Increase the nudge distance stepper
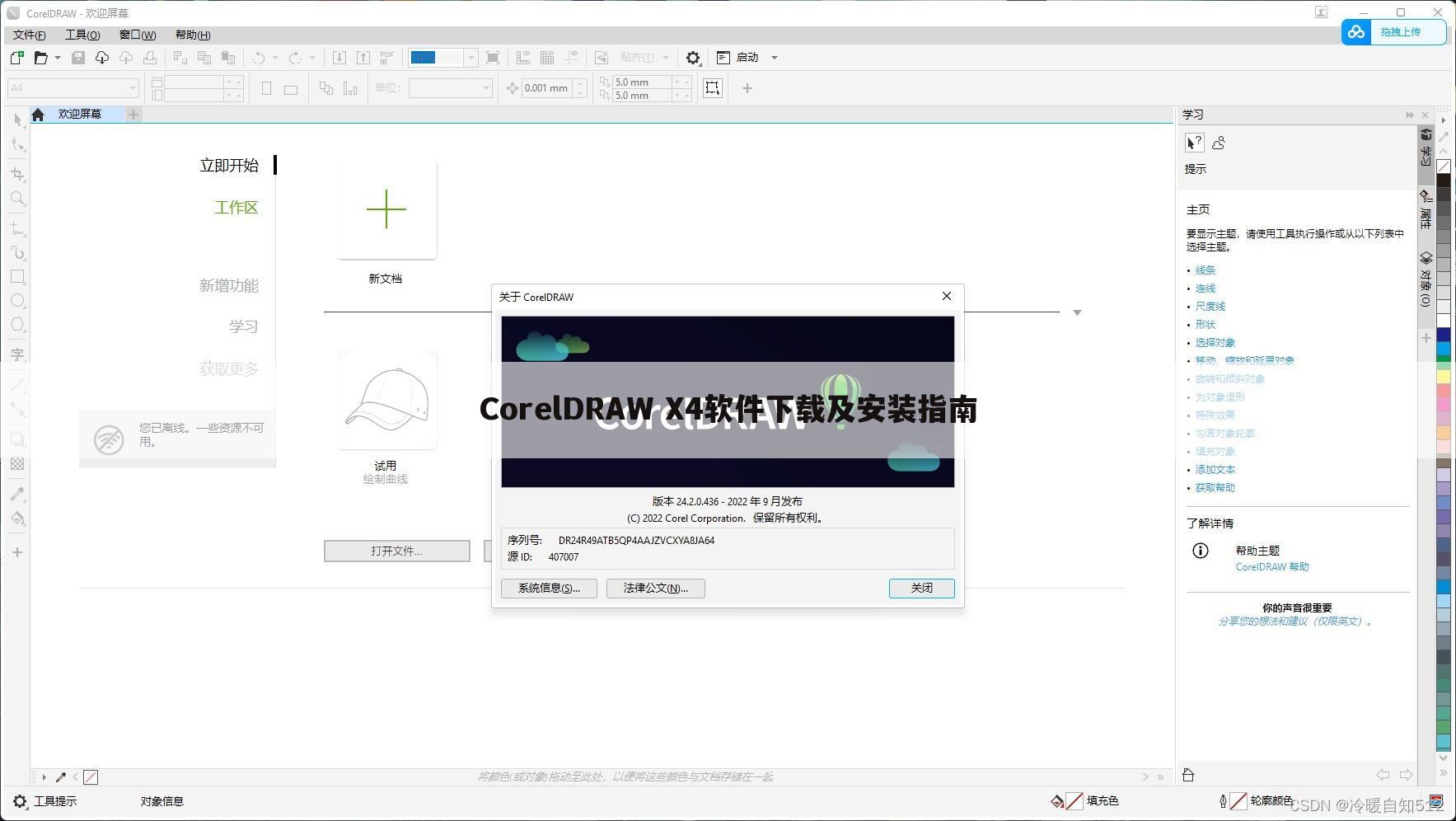The image size is (1456, 821). [x=581, y=83]
